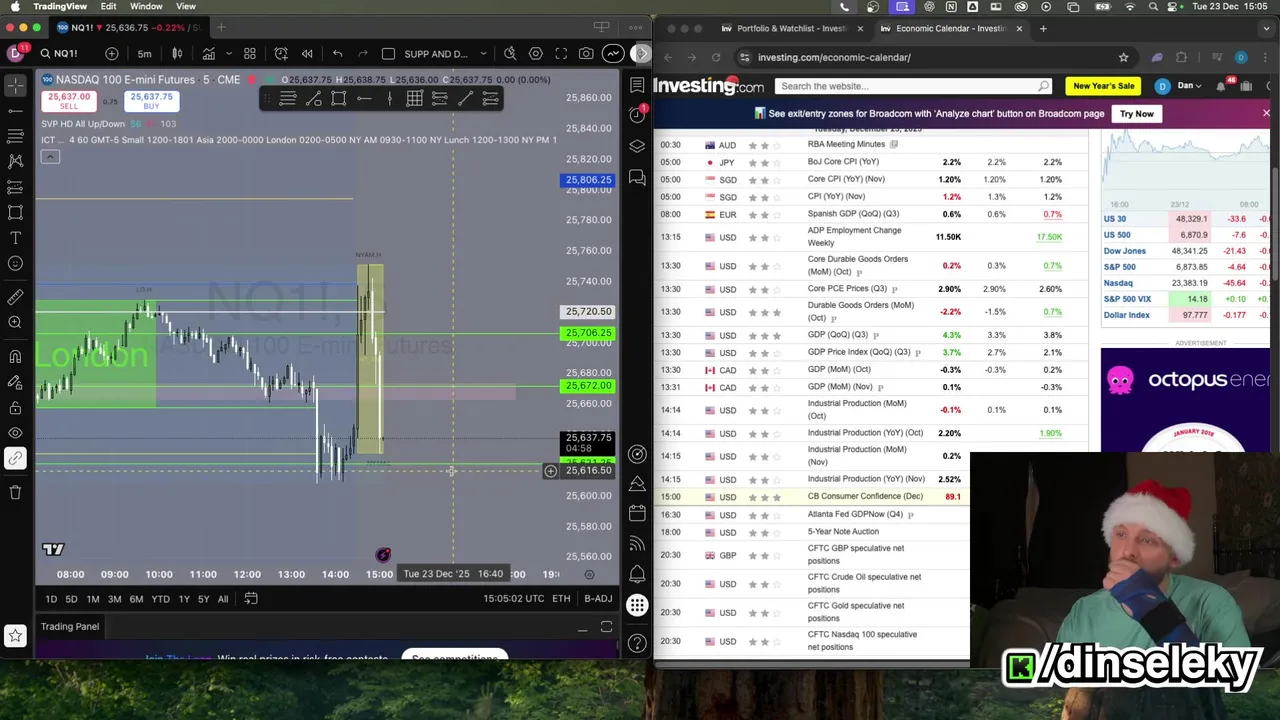Open the 15:05:02 UTC timezone menu

click(x=513, y=599)
